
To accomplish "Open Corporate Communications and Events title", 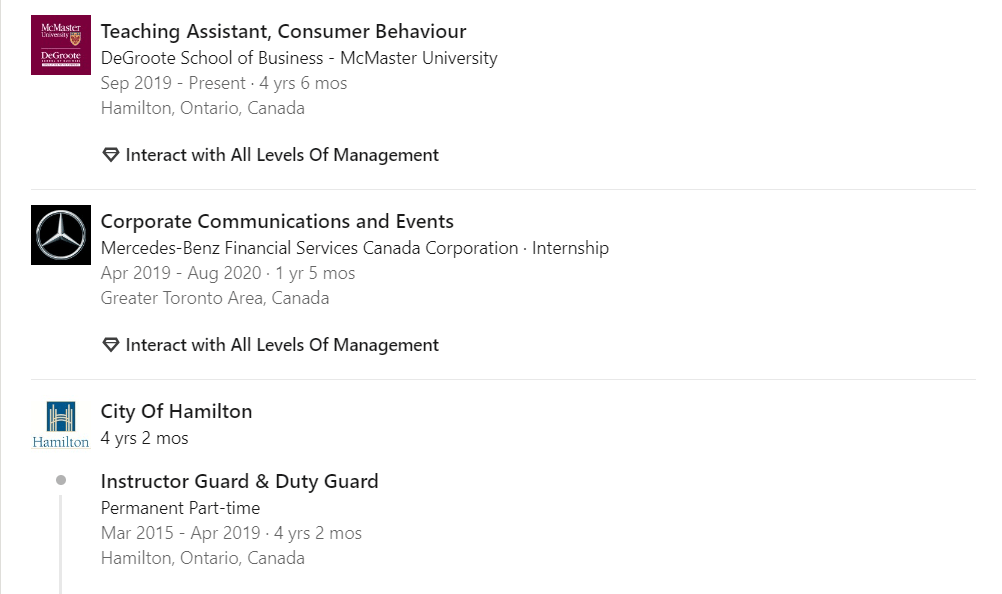I will 277,221.
